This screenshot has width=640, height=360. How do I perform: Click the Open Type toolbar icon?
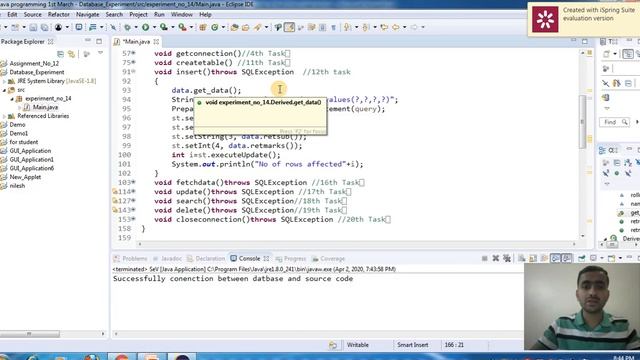(234, 27)
